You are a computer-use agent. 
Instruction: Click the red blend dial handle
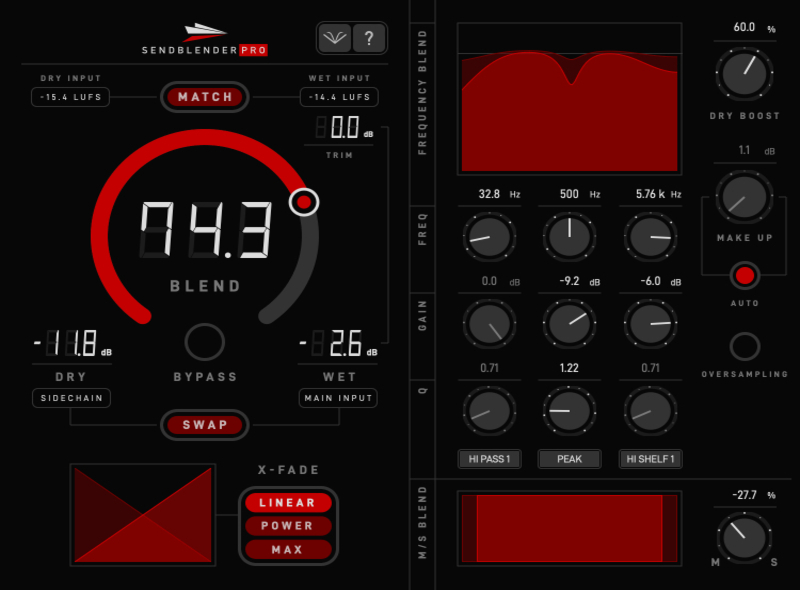click(305, 202)
